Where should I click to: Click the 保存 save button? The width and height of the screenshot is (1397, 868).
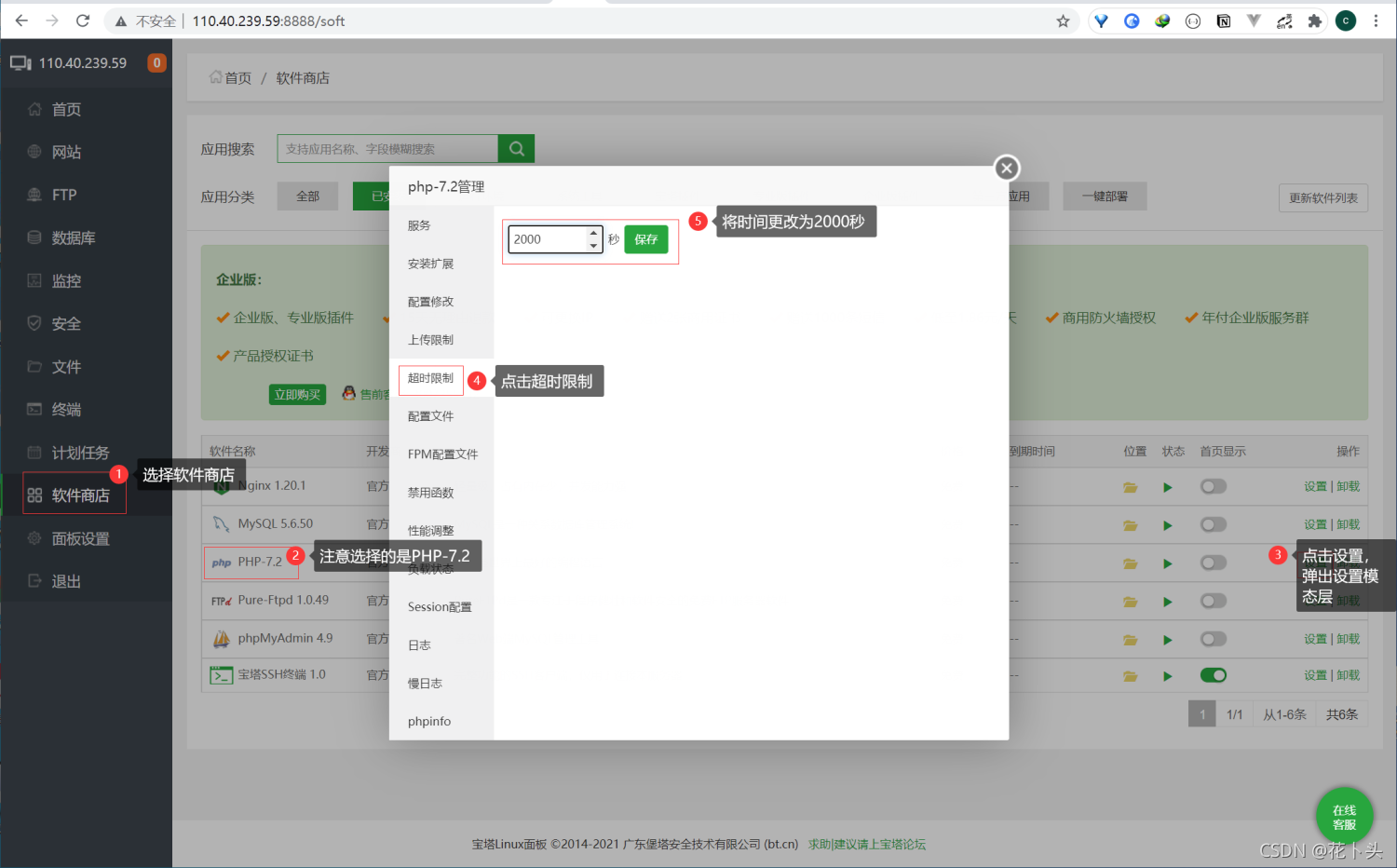point(646,239)
